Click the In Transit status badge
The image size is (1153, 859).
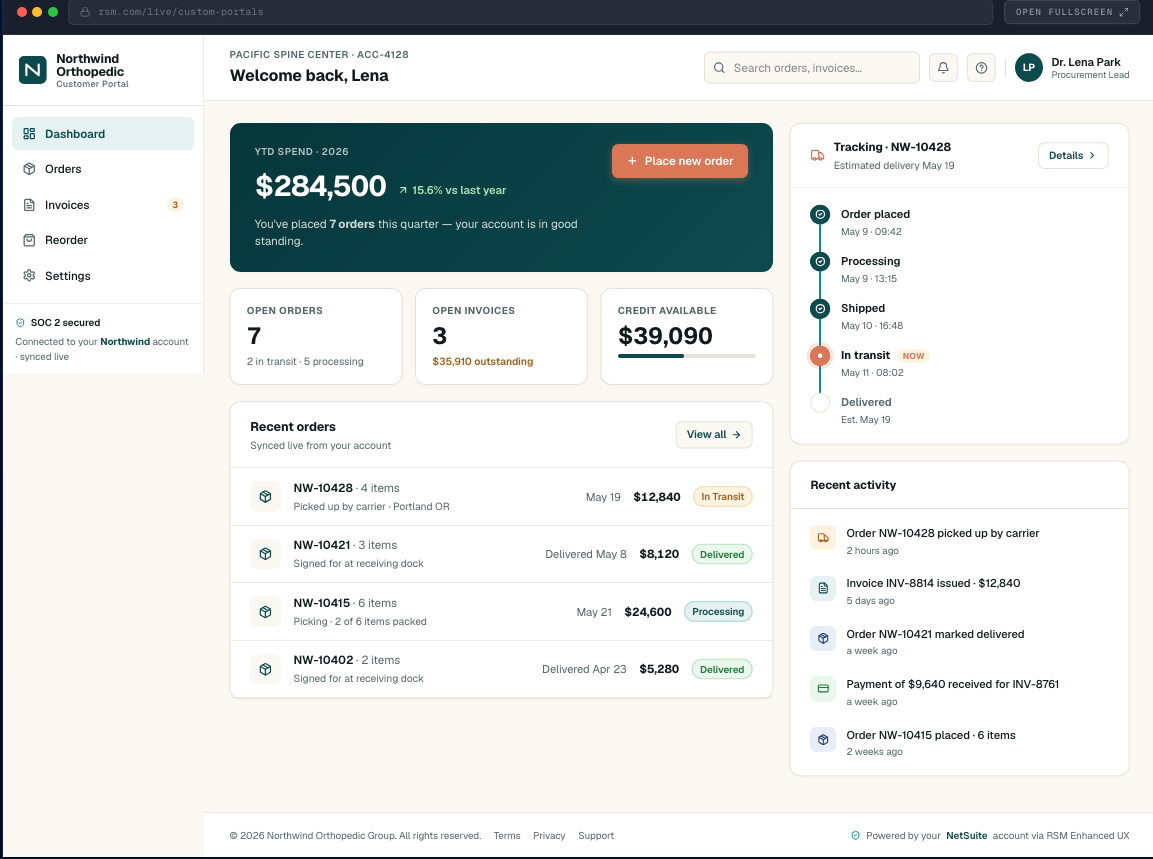722,497
